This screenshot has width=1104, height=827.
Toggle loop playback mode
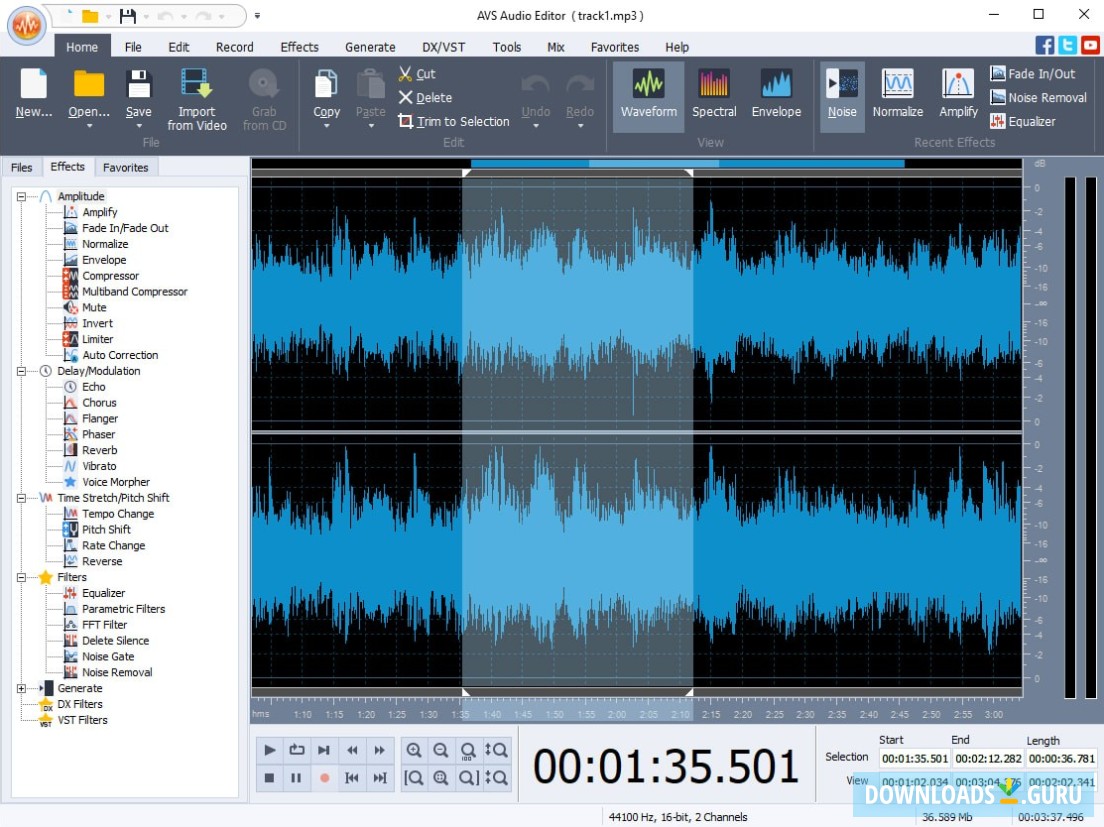(295, 749)
